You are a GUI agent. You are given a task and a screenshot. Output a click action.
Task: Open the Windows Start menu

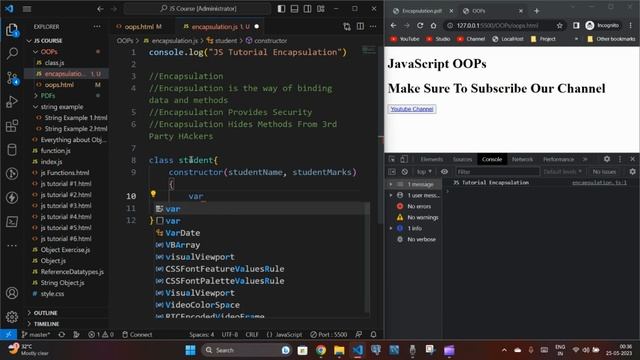(190, 350)
